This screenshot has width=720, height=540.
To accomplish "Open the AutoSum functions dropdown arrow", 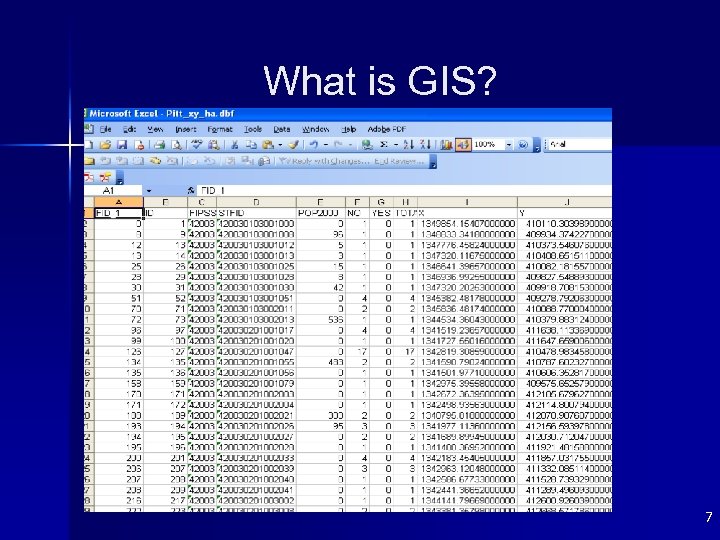I will point(396,145).
